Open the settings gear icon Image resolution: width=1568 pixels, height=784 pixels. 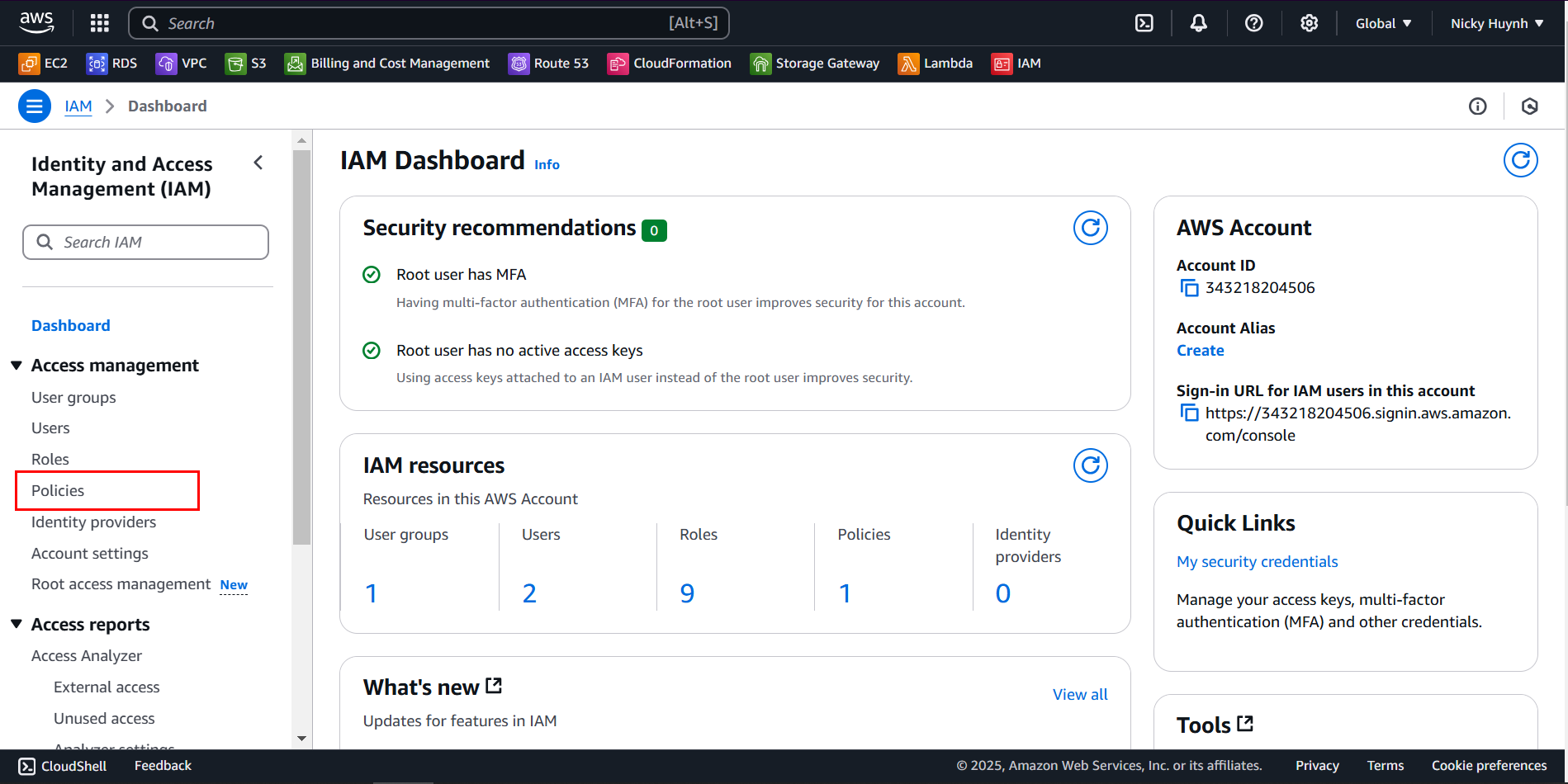tap(1310, 23)
